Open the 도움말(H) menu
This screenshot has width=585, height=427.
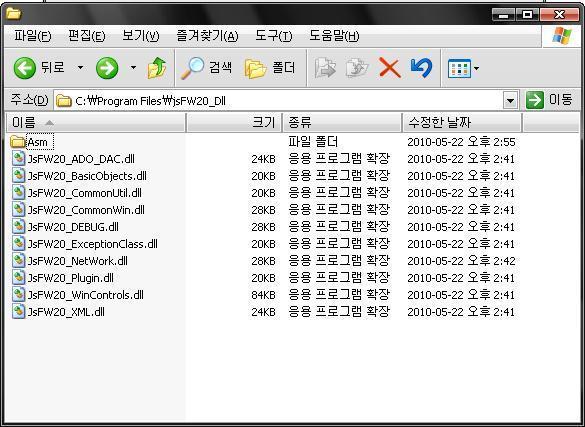[x=334, y=36]
